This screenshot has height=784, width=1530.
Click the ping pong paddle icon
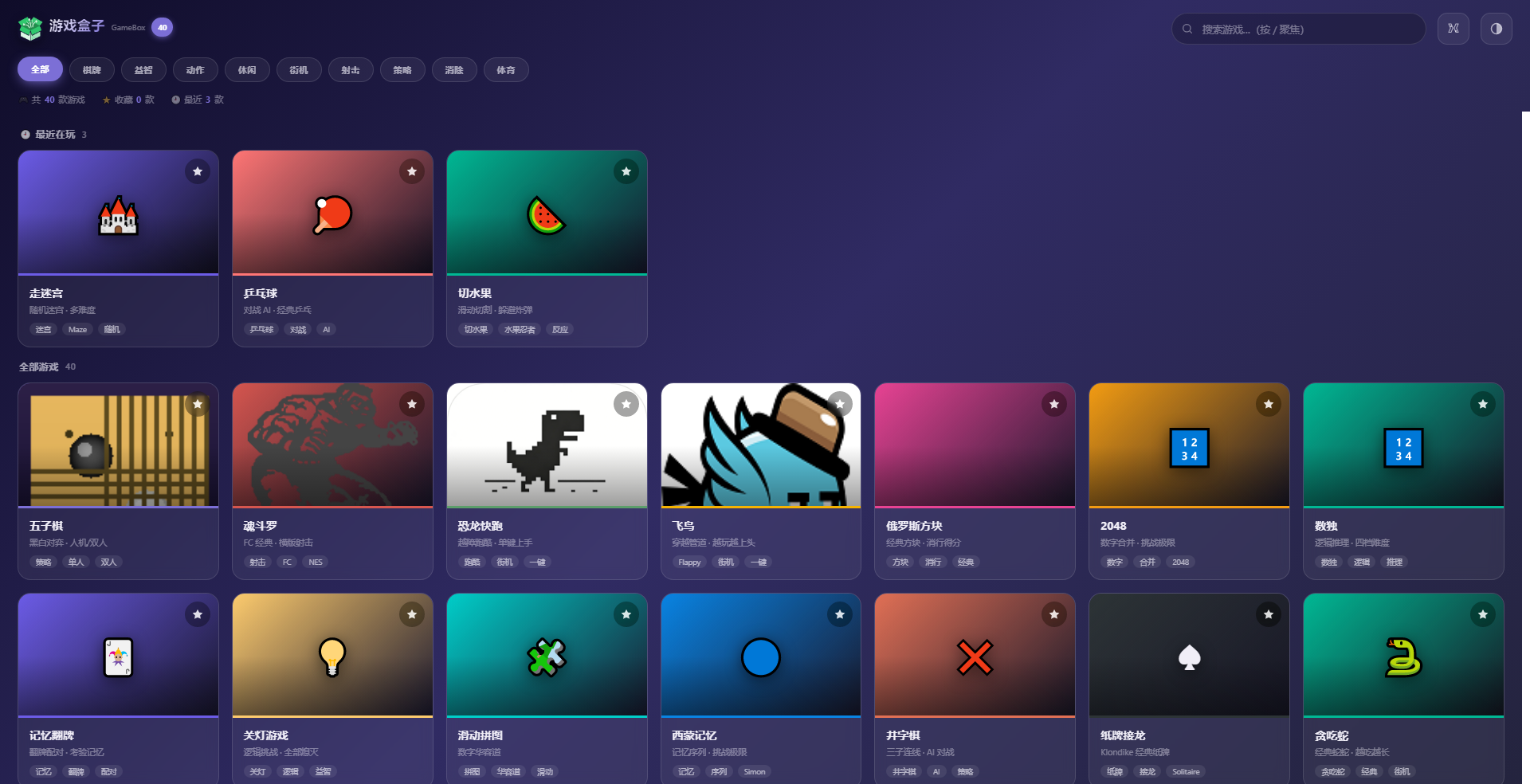[x=332, y=214]
